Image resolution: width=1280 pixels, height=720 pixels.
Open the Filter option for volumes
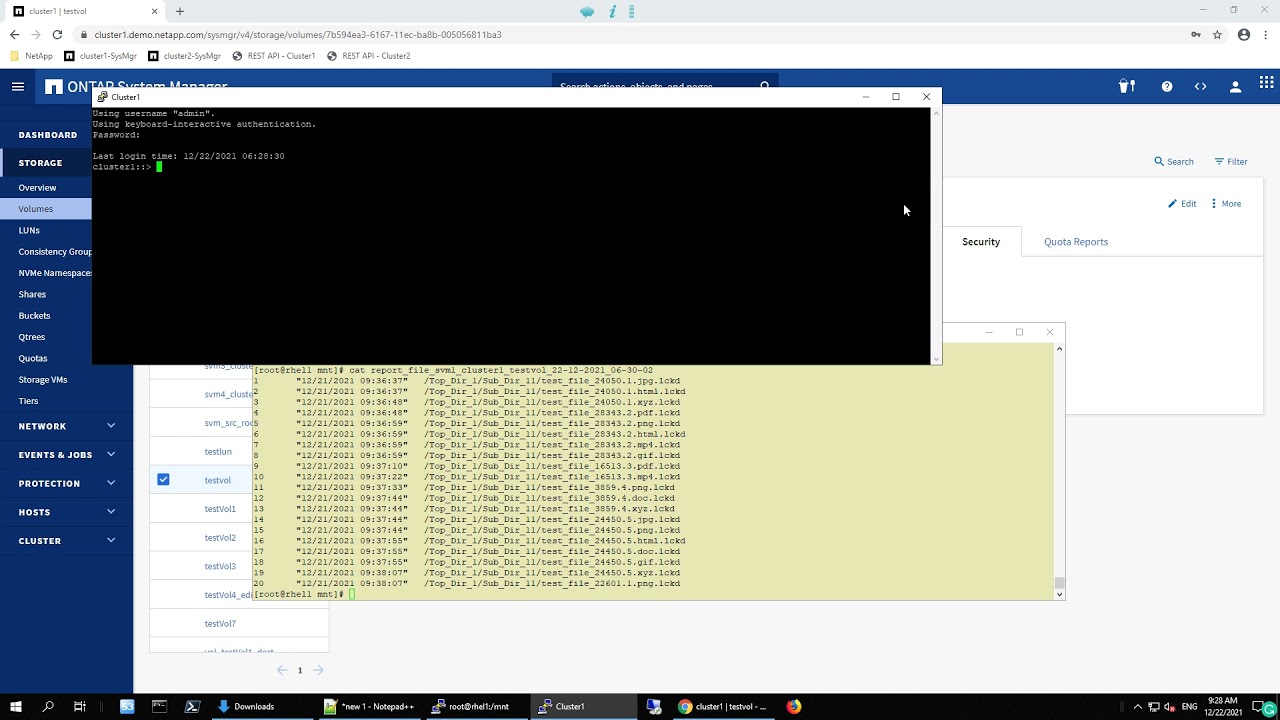[1231, 162]
